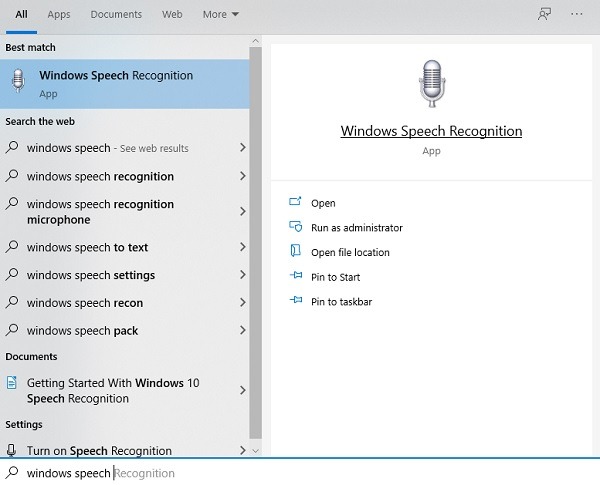Click the search icon beside 'windows speech to text'
The height and width of the screenshot is (485, 600).
[x=12, y=246]
